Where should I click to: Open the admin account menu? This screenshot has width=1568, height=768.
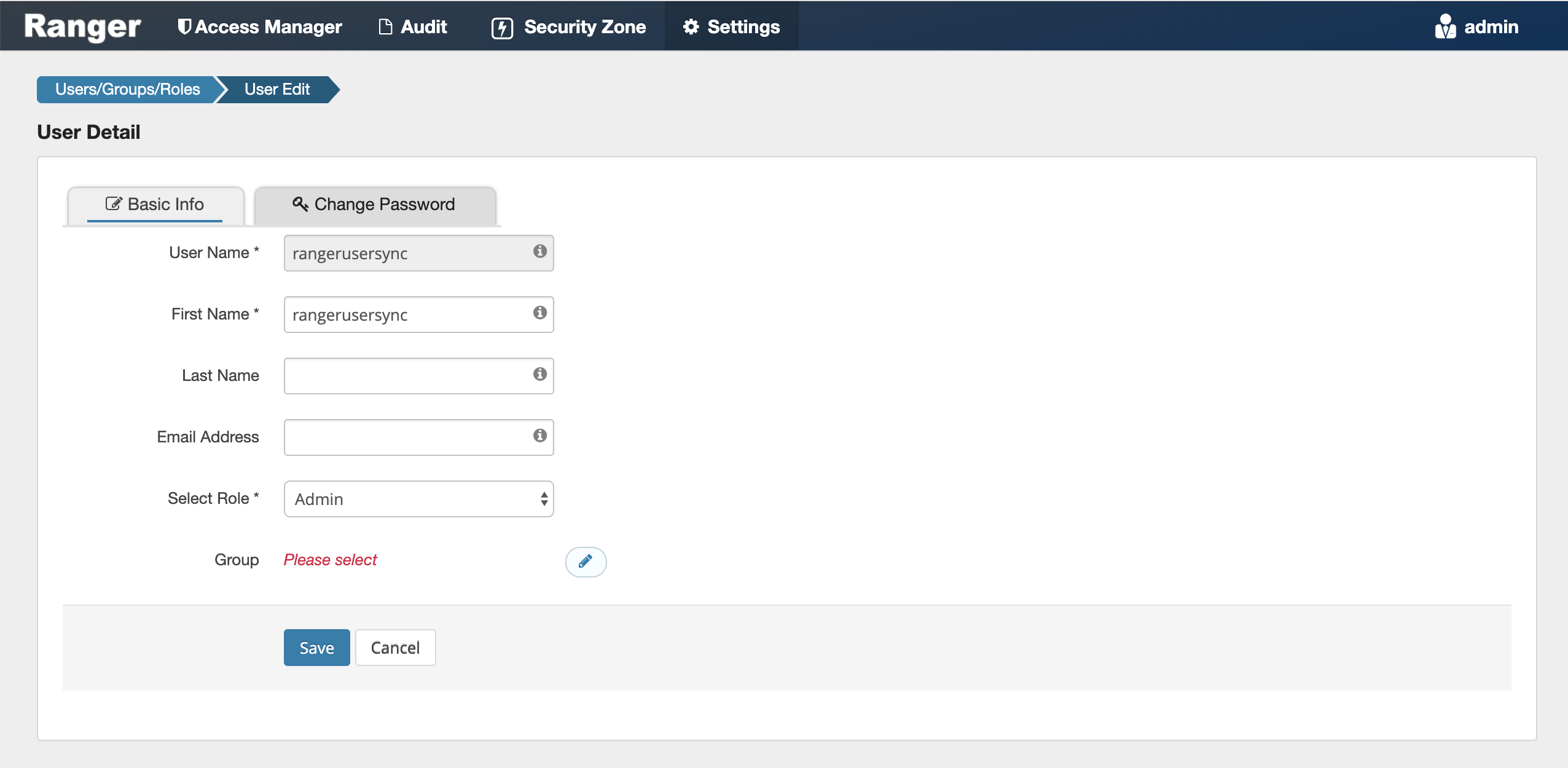[x=1491, y=26]
